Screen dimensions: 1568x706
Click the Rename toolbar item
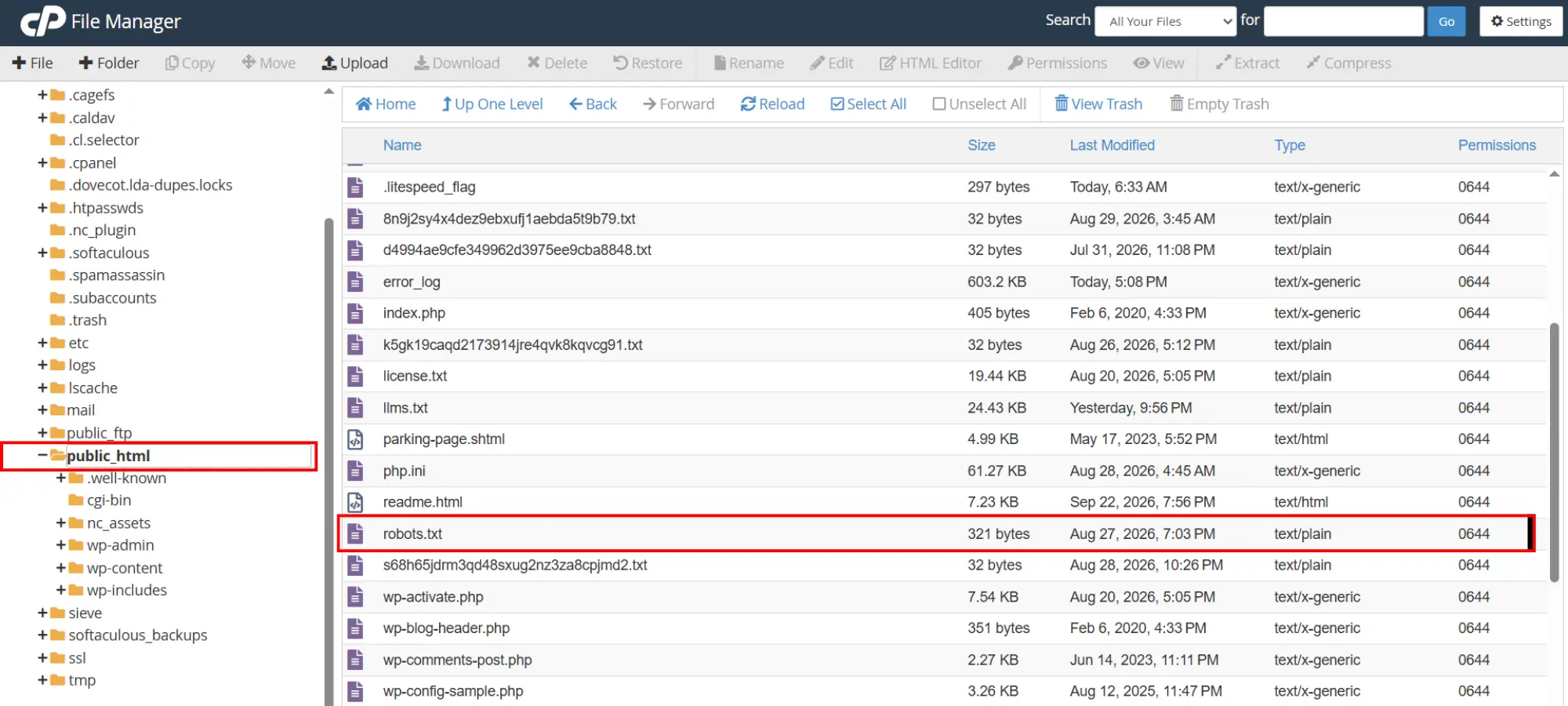749,63
